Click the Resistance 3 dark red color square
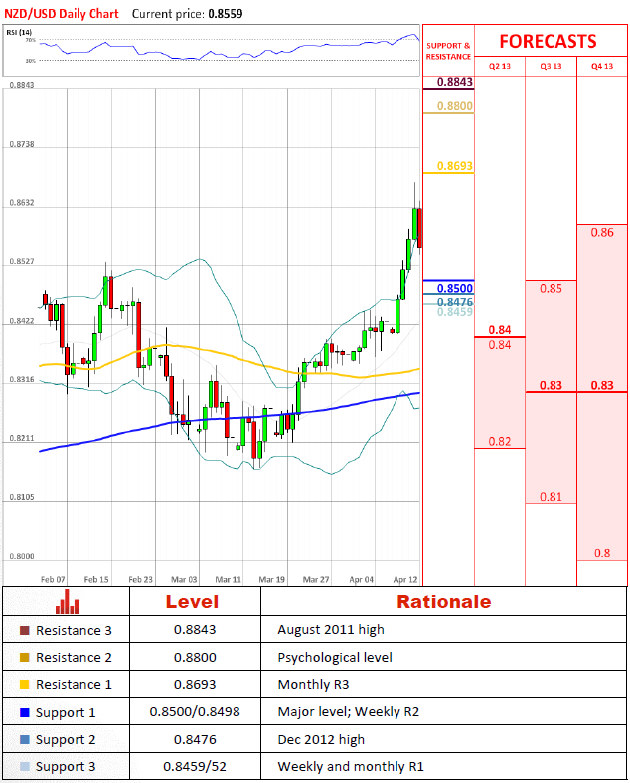 click(x=24, y=630)
